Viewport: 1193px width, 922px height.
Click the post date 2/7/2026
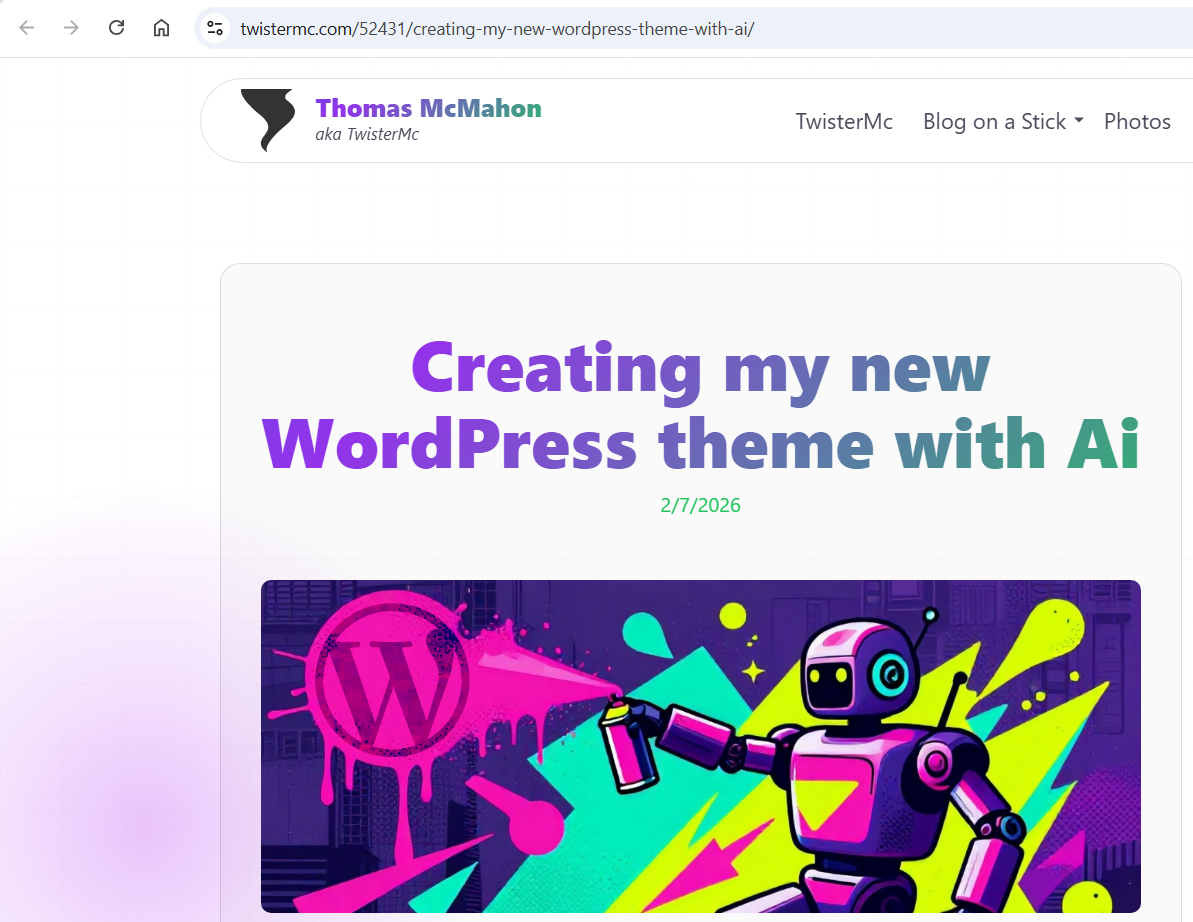(700, 505)
